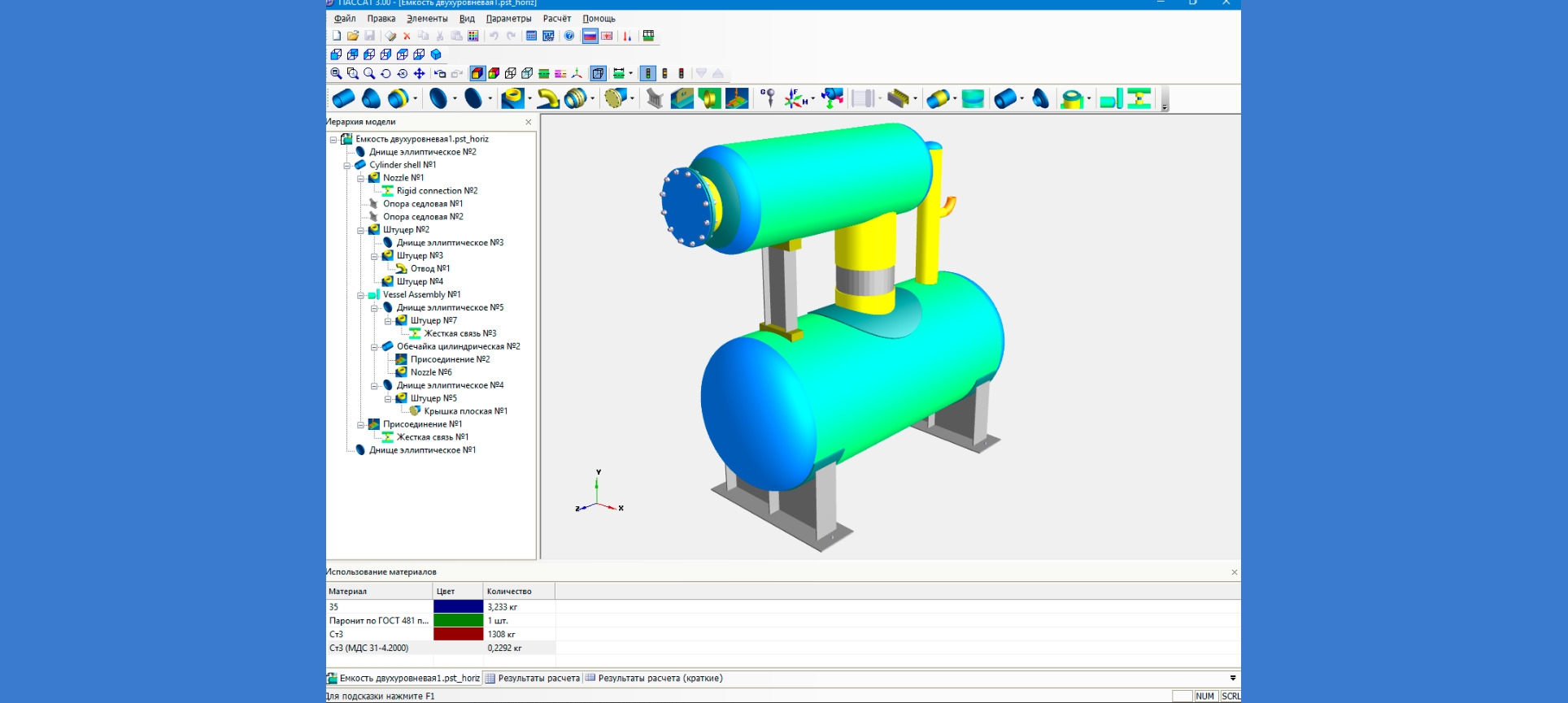
Task: Click the pan view arrows icon
Action: tap(420, 74)
